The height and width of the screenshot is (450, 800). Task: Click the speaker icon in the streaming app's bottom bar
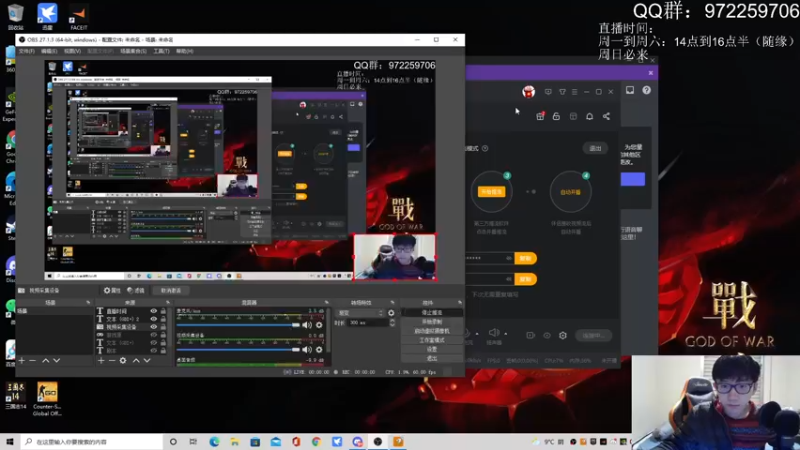[494, 333]
